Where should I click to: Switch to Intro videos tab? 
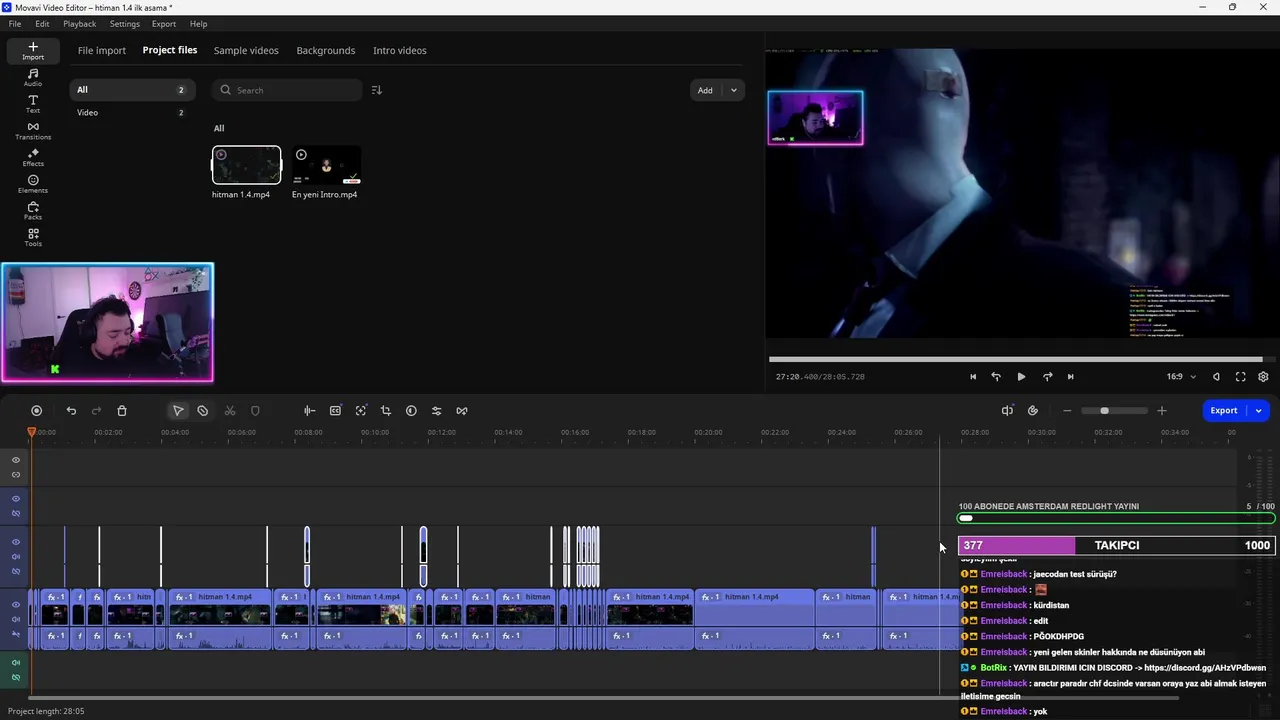coord(400,50)
